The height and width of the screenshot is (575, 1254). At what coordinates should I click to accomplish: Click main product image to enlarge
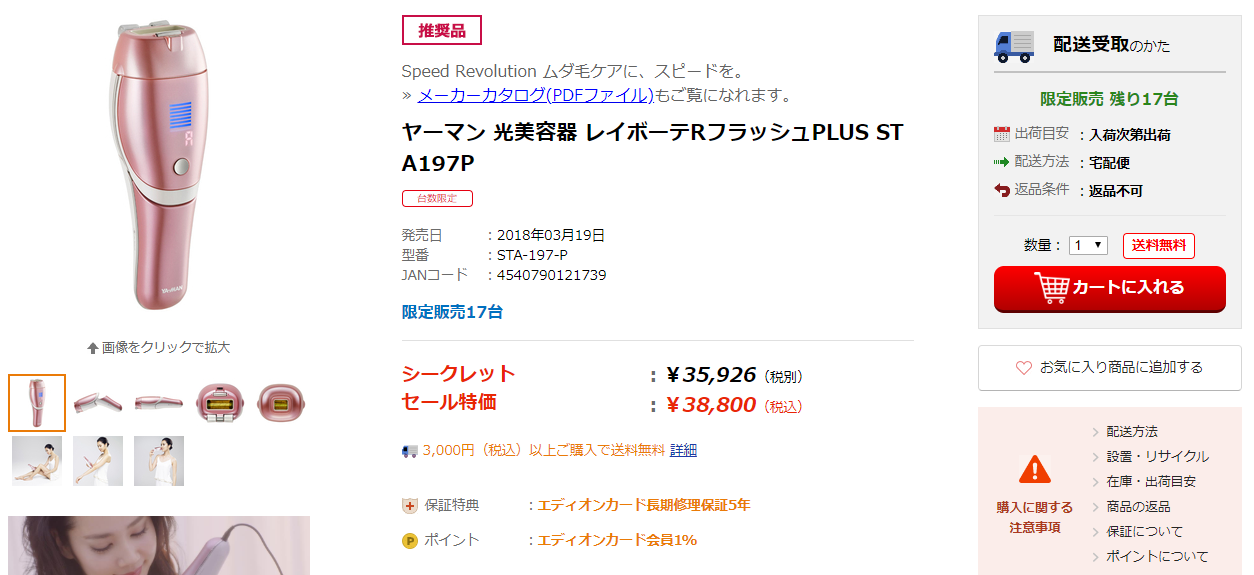click(x=160, y=165)
